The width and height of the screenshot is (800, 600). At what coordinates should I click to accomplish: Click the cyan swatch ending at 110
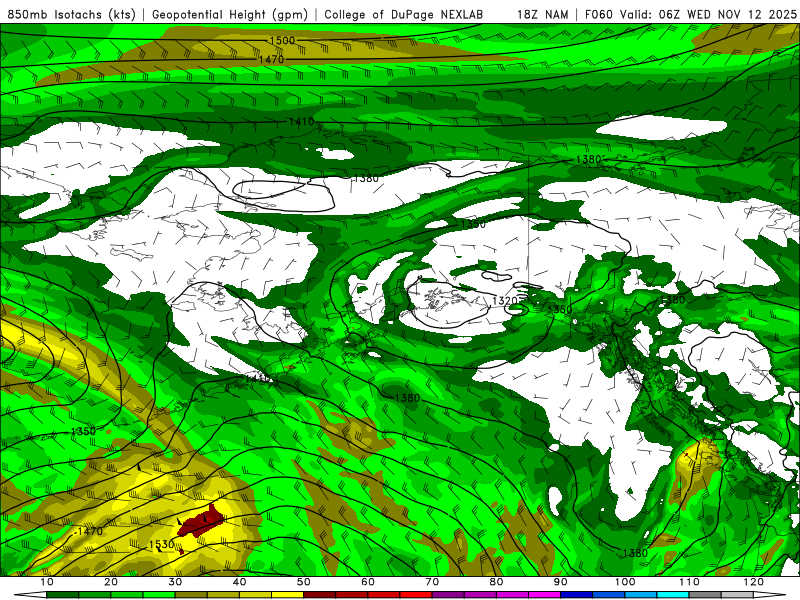tap(673, 595)
